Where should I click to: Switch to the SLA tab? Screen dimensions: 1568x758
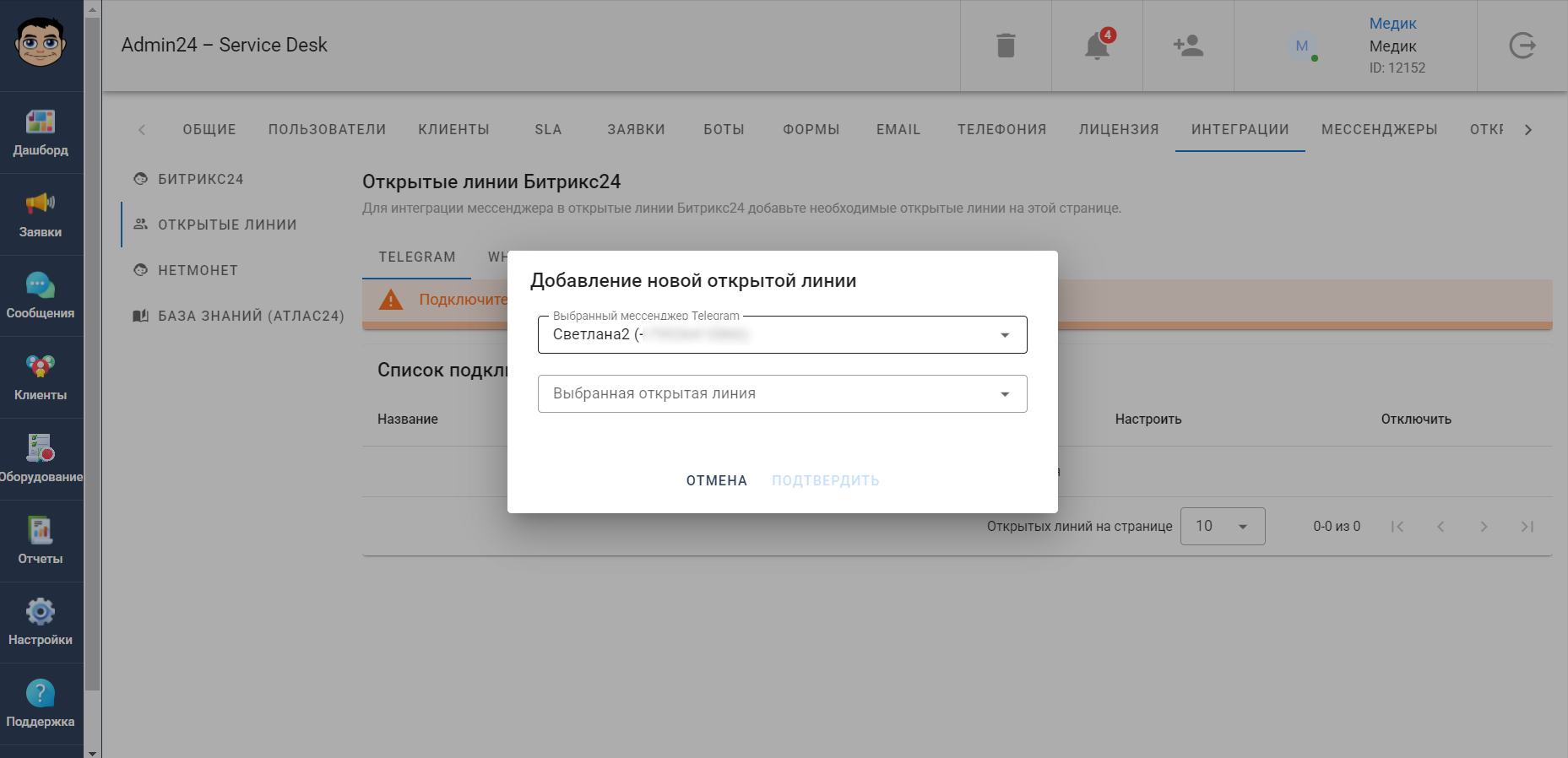548,129
